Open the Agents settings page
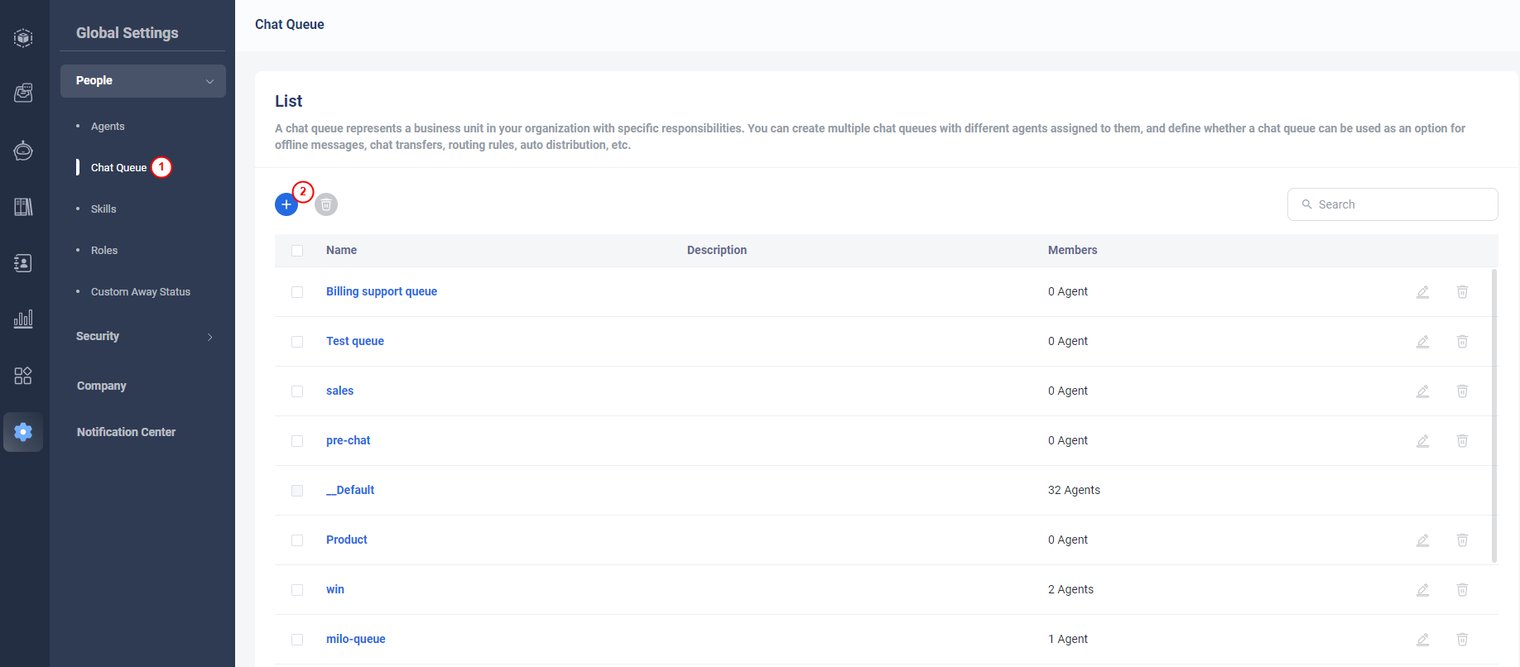This screenshot has height=667, width=1520. pos(108,126)
